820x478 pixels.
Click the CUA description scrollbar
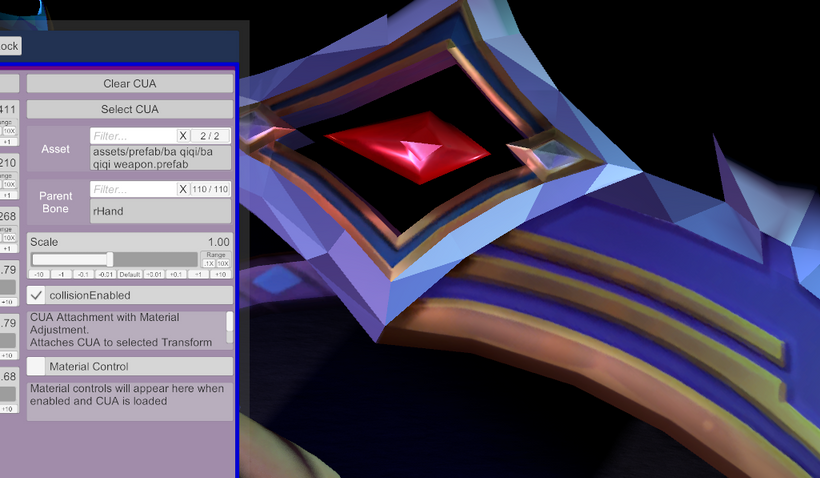click(230, 322)
